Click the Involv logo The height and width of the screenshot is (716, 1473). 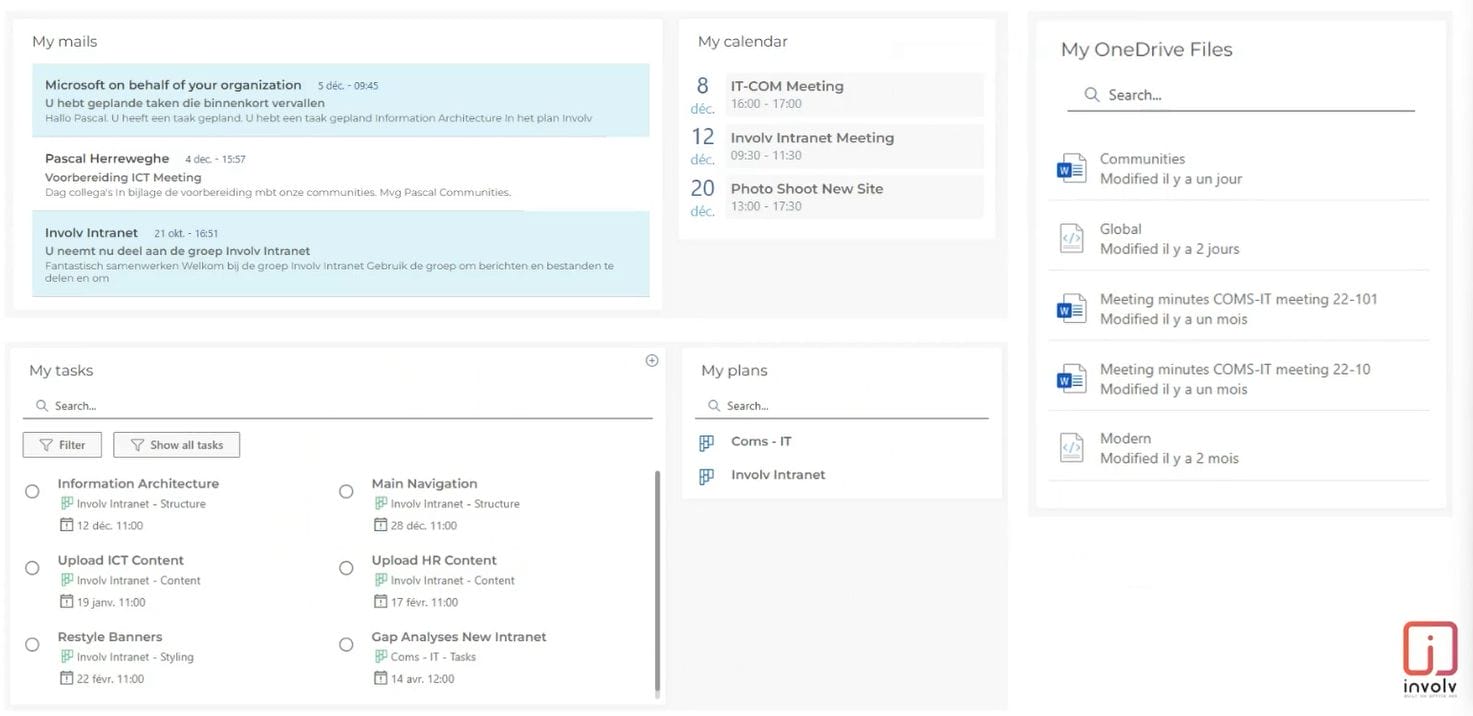tap(1429, 656)
